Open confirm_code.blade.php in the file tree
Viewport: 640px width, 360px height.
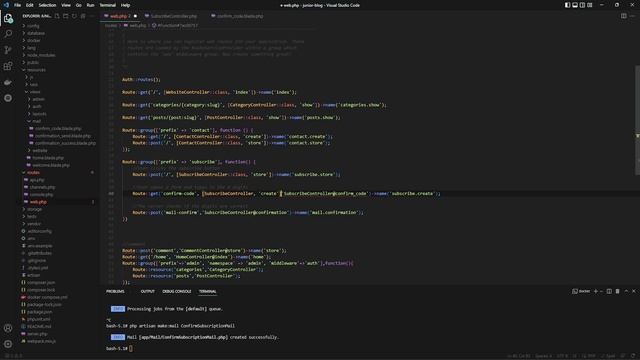(x=58, y=129)
